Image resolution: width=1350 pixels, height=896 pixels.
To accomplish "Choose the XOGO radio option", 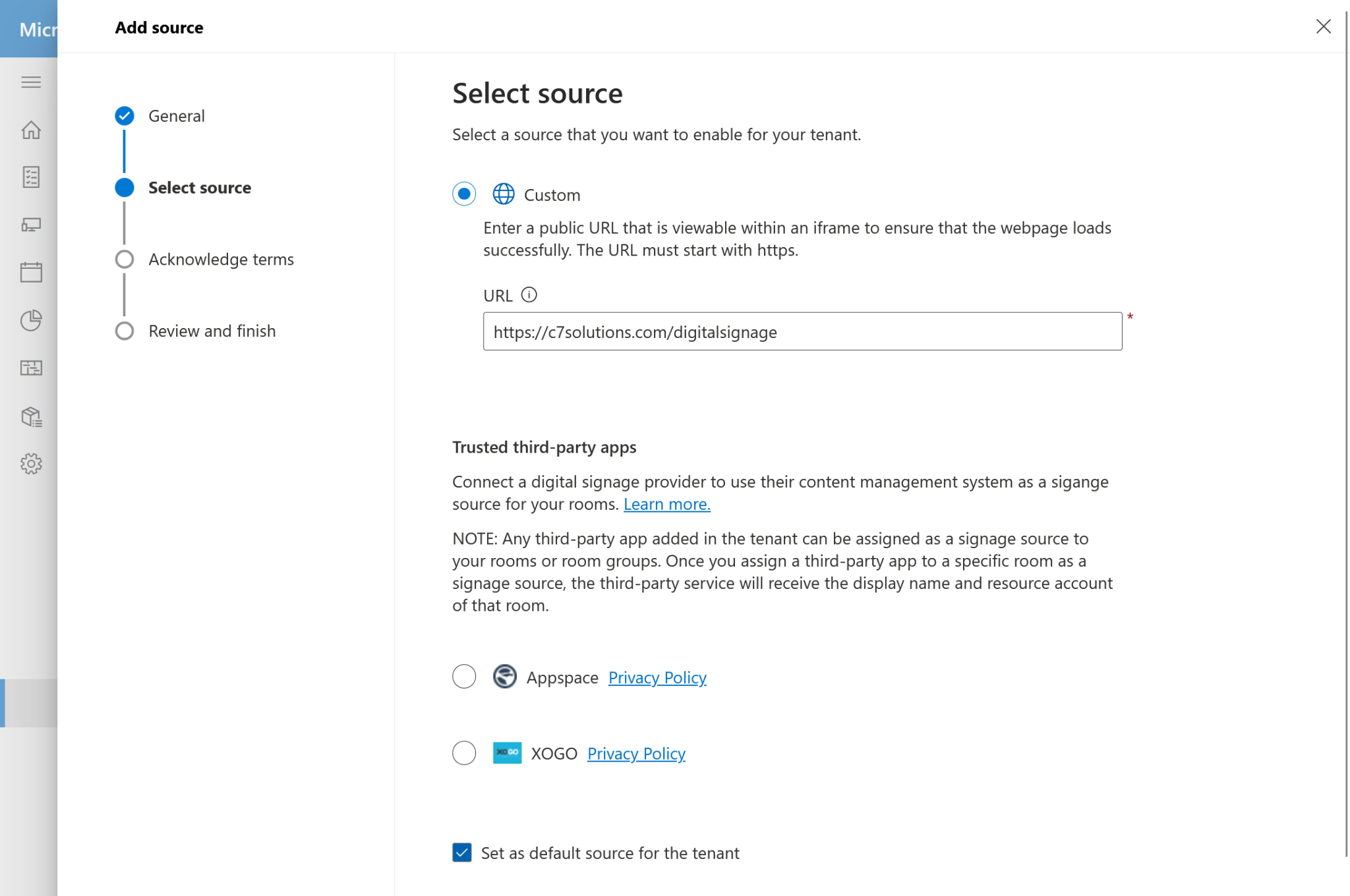I will point(464,753).
